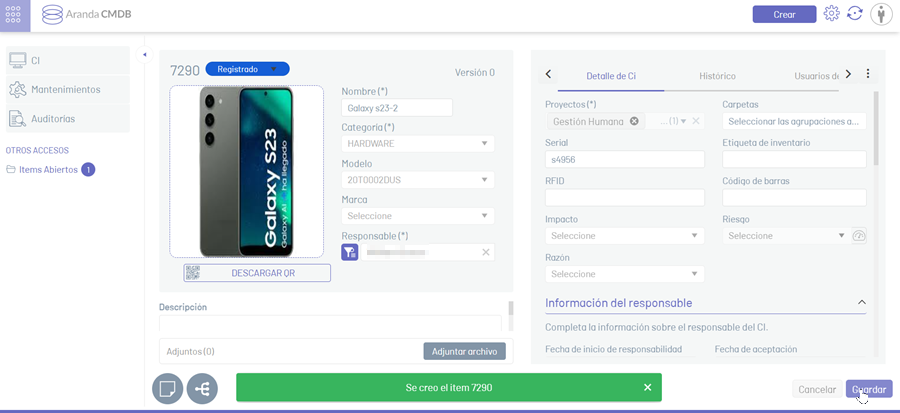This screenshot has height=413, width=900.
Task: Click the Versión 0 text
Action: pyautogui.click(x=475, y=73)
